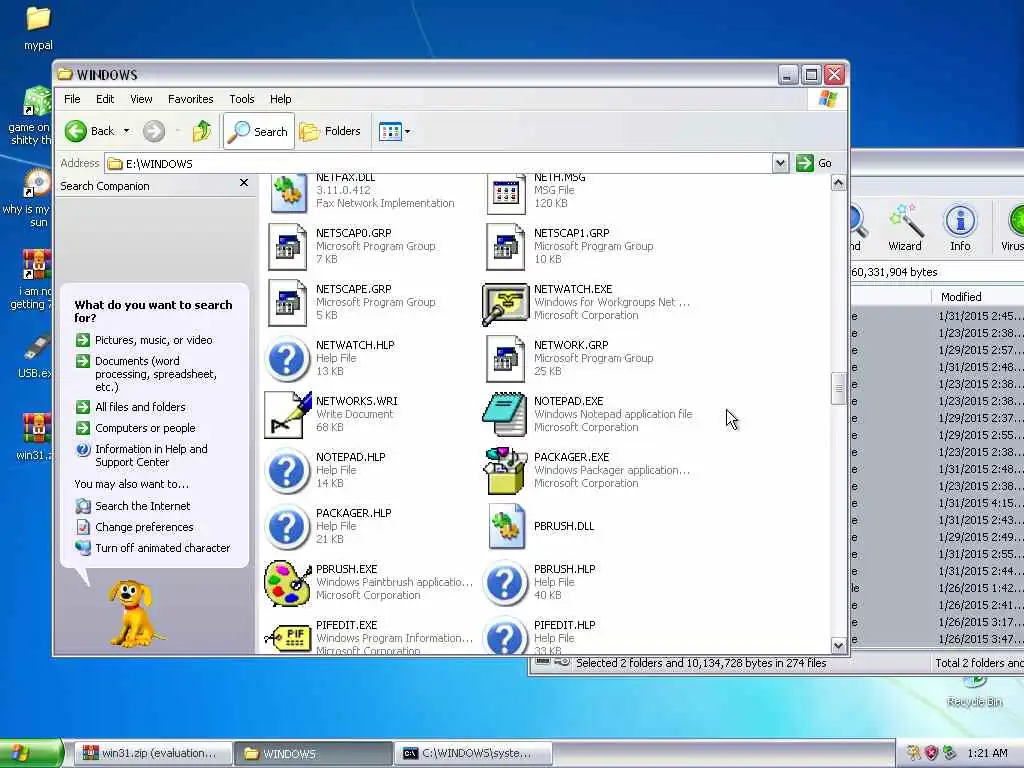
Task: Select the PACKAGER.EXE icon
Action: (x=505, y=470)
